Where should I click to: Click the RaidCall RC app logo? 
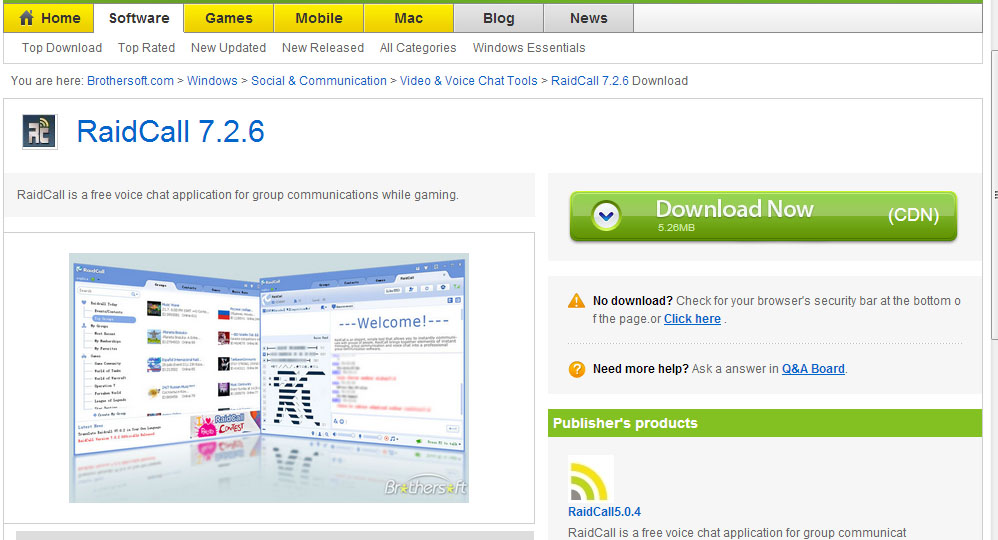(x=39, y=132)
